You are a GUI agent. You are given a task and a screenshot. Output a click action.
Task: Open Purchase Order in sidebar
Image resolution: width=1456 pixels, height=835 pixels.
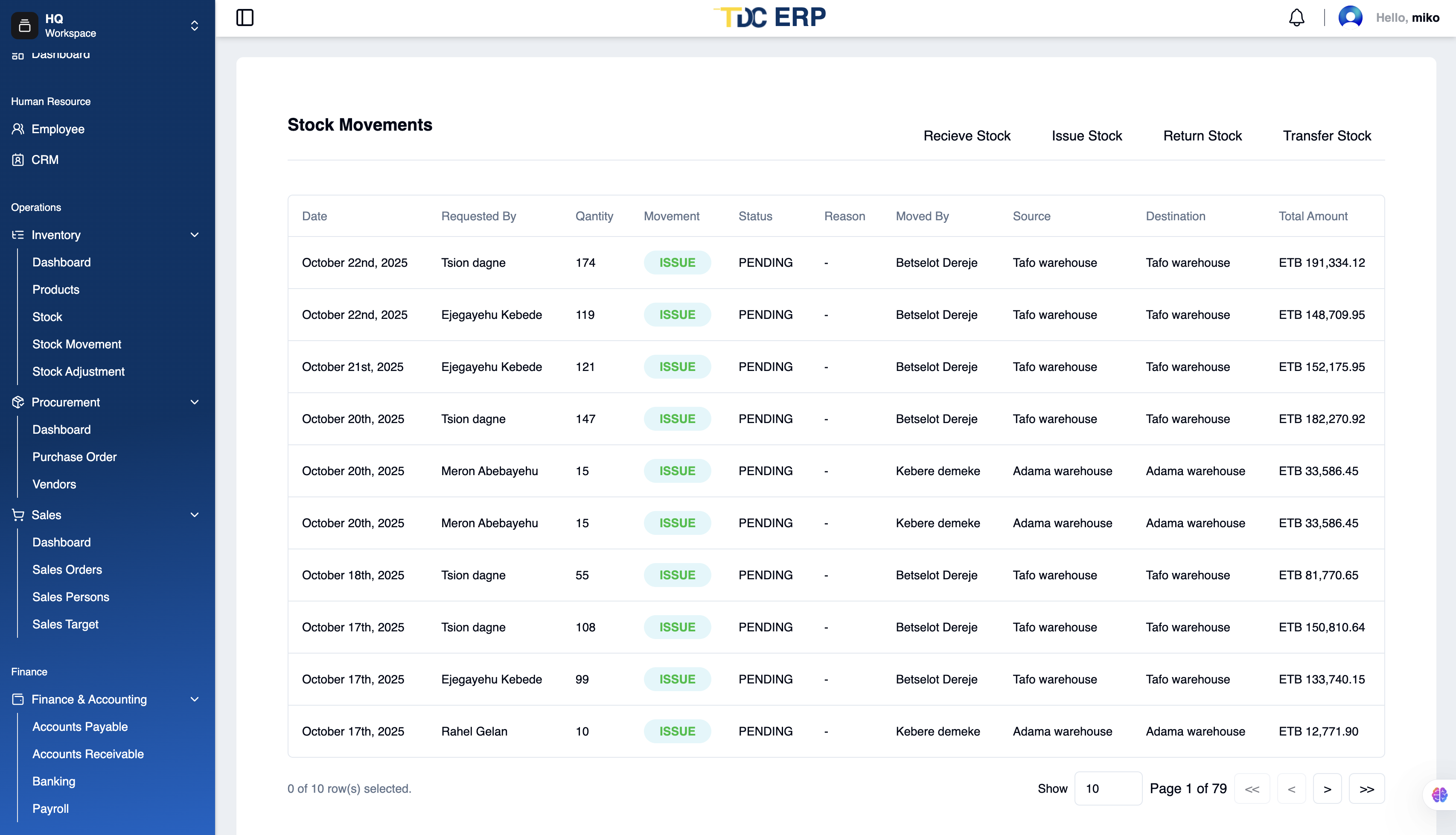75,456
